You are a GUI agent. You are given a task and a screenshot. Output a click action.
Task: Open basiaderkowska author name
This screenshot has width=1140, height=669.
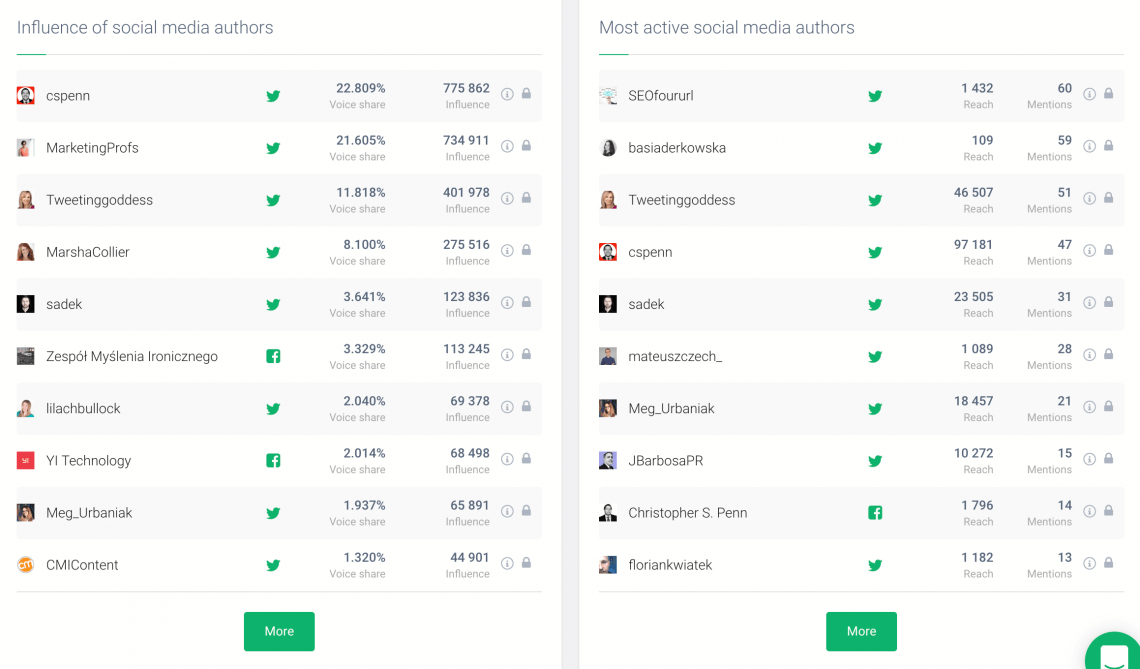pos(677,148)
